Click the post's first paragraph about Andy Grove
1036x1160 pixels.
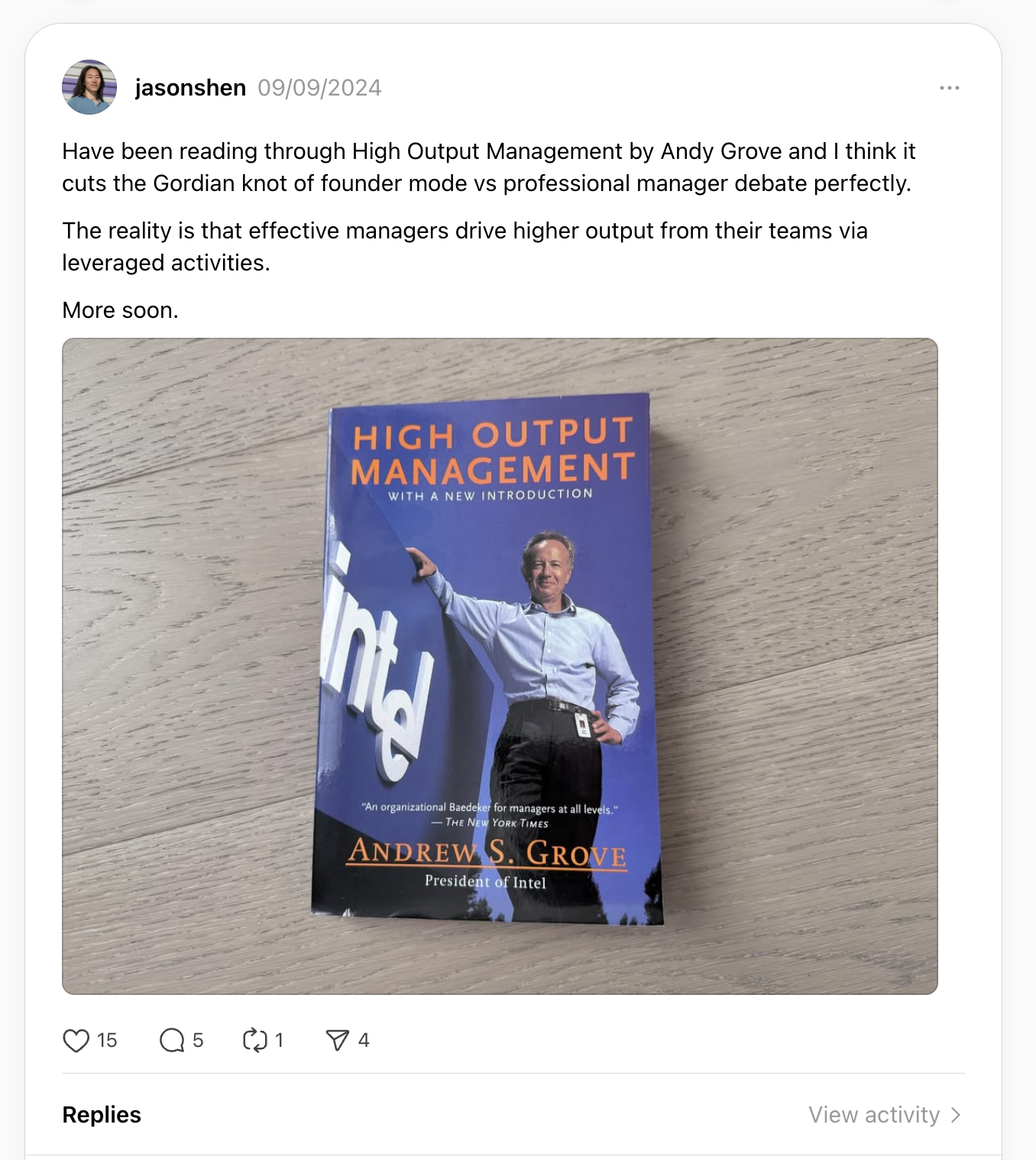[x=489, y=167]
